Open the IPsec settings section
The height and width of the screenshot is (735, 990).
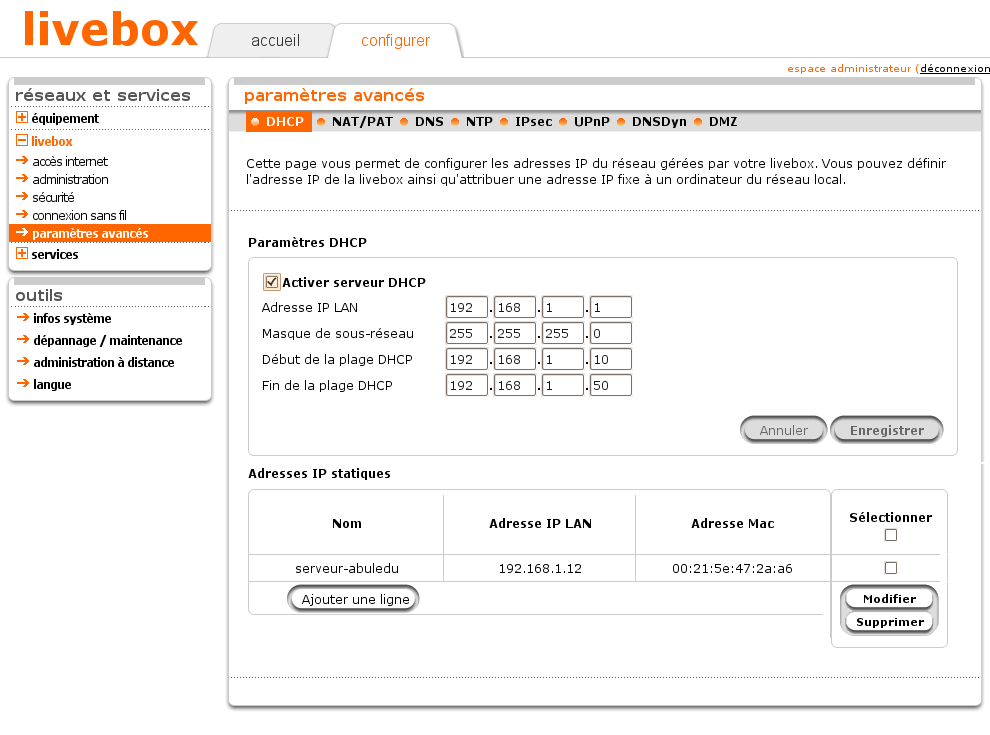pyautogui.click(x=532, y=121)
